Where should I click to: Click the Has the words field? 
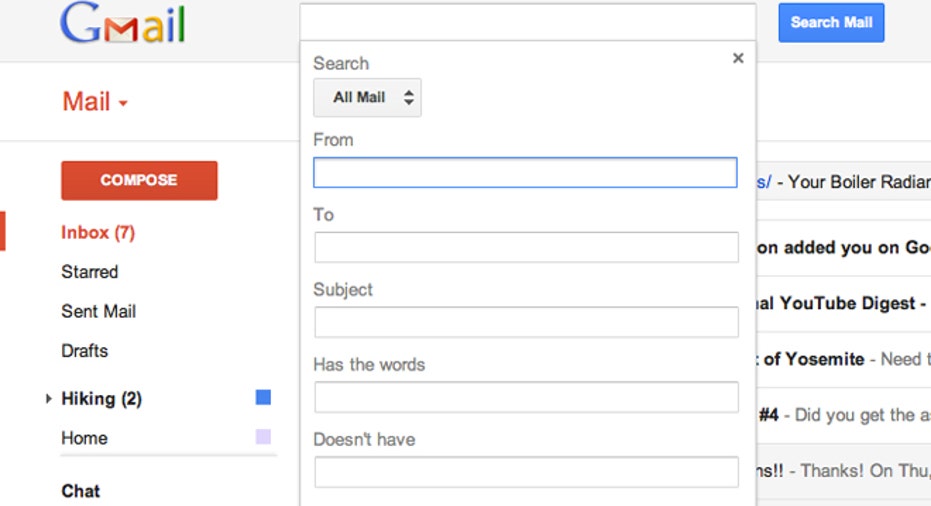point(527,397)
